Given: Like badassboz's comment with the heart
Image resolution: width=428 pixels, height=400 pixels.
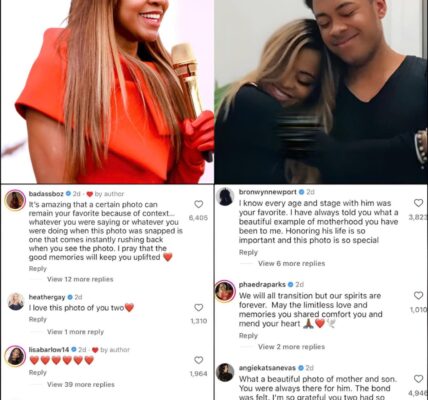Looking at the screenshot, I should tap(198, 204).
